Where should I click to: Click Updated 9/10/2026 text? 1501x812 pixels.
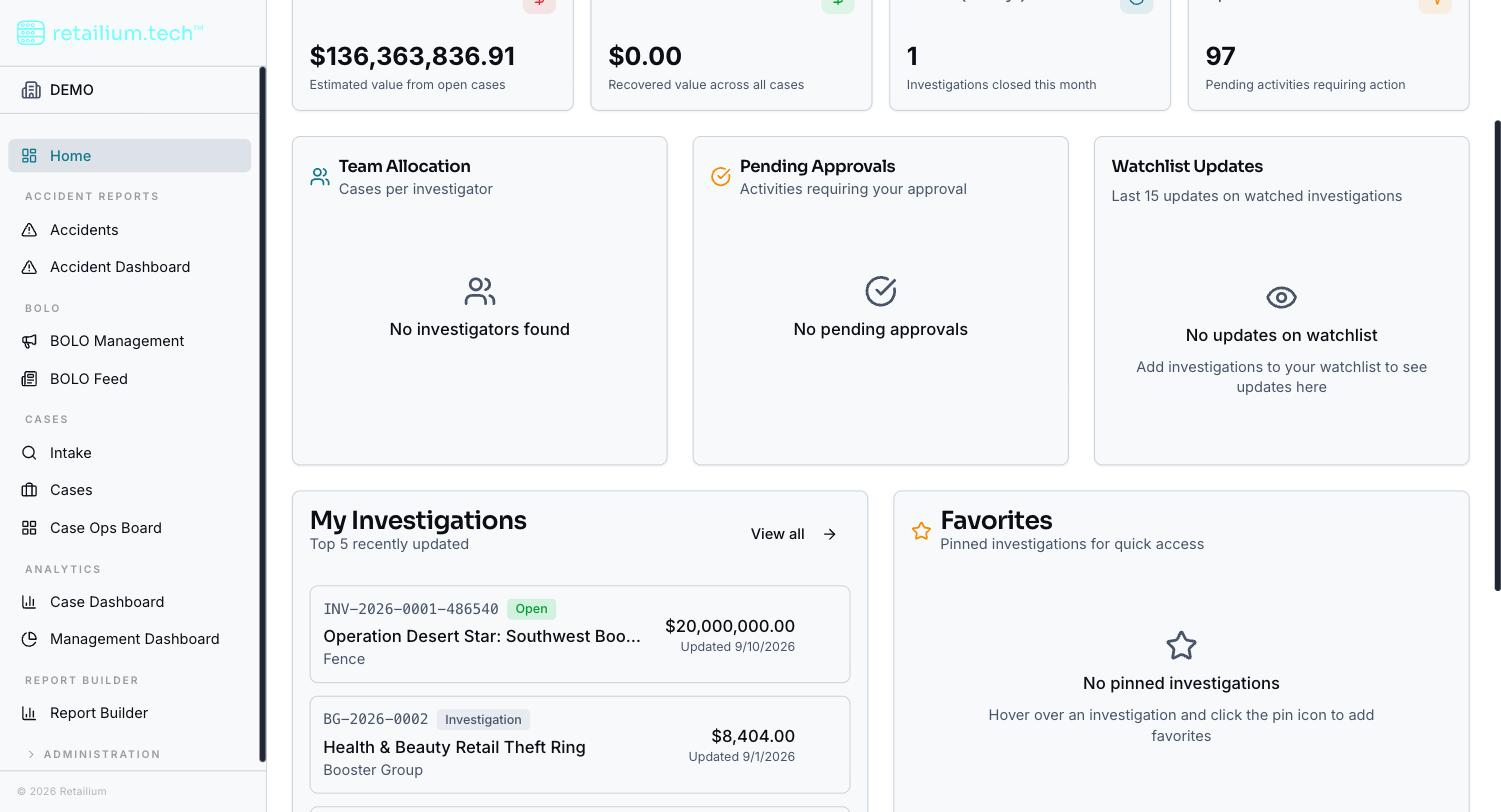click(738, 647)
